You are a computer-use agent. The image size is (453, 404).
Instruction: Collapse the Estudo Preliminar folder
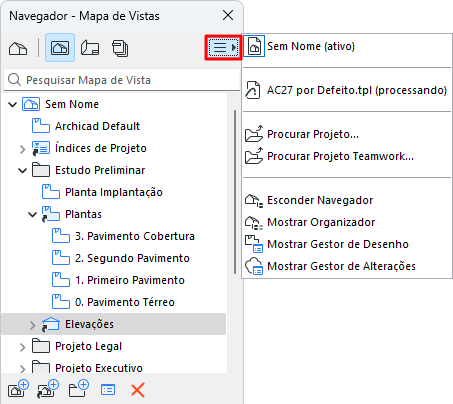[22, 171]
